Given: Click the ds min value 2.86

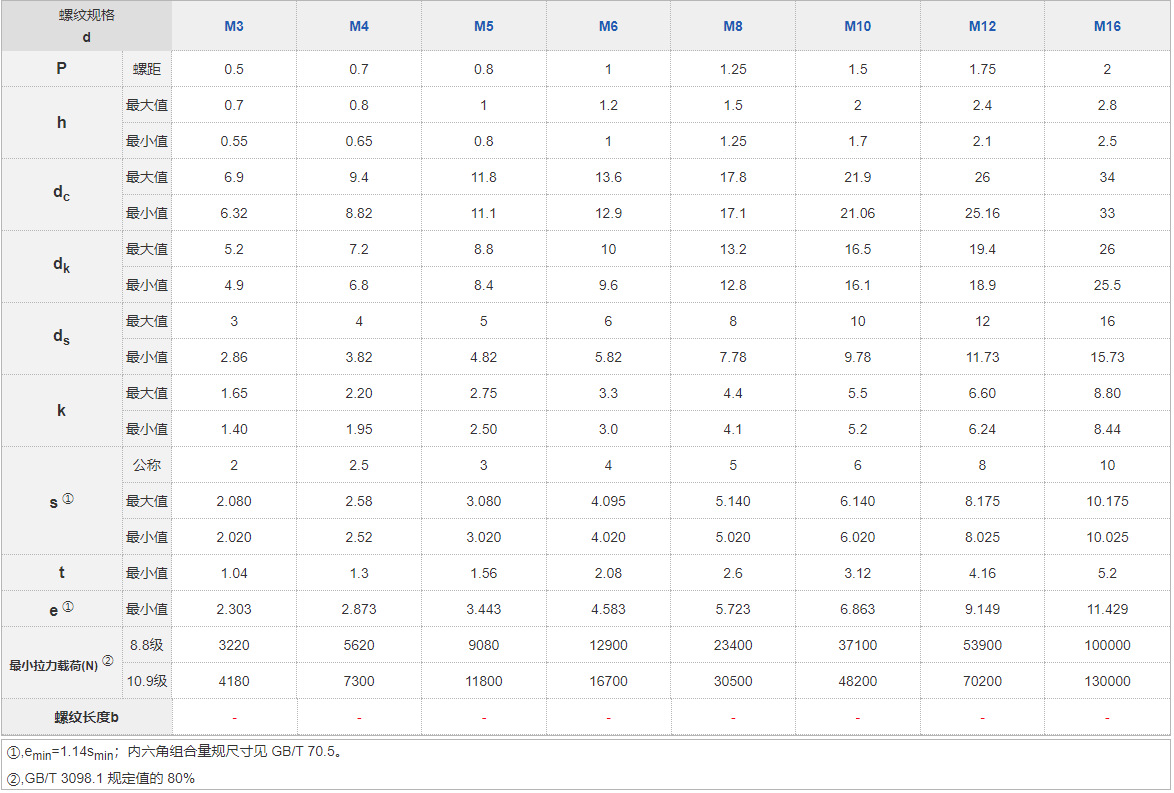Looking at the screenshot, I should (x=234, y=357).
